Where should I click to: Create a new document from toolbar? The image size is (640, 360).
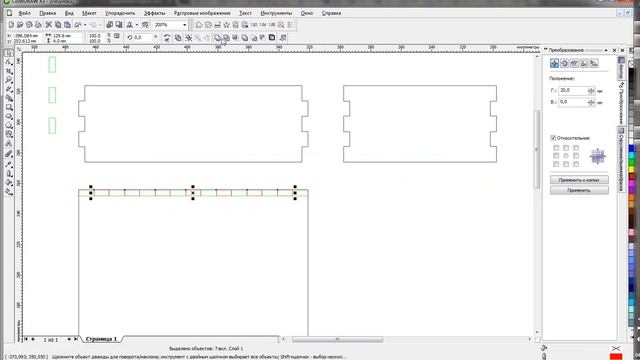click(11, 25)
